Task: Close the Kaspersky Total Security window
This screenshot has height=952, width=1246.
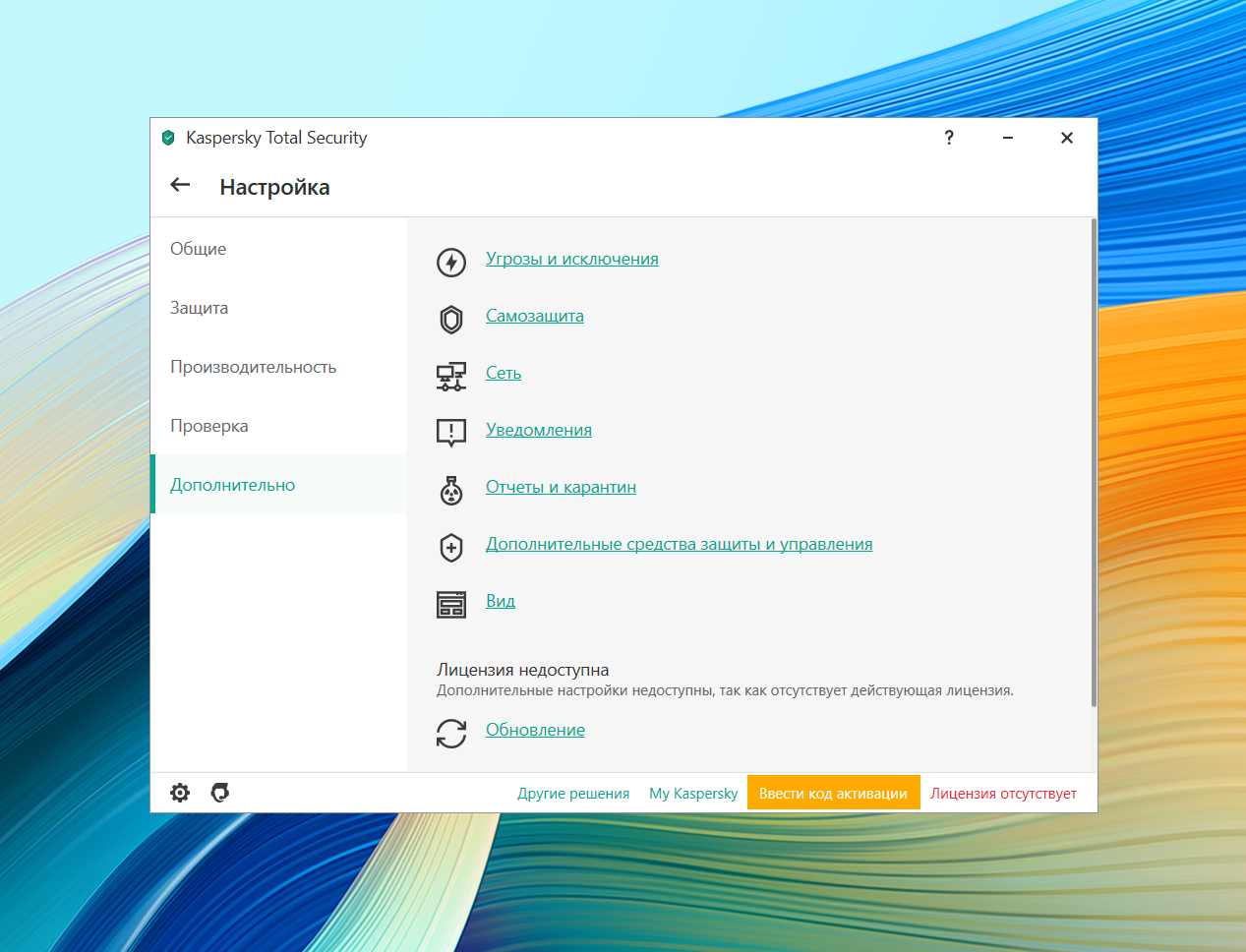Action: (x=1067, y=138)
